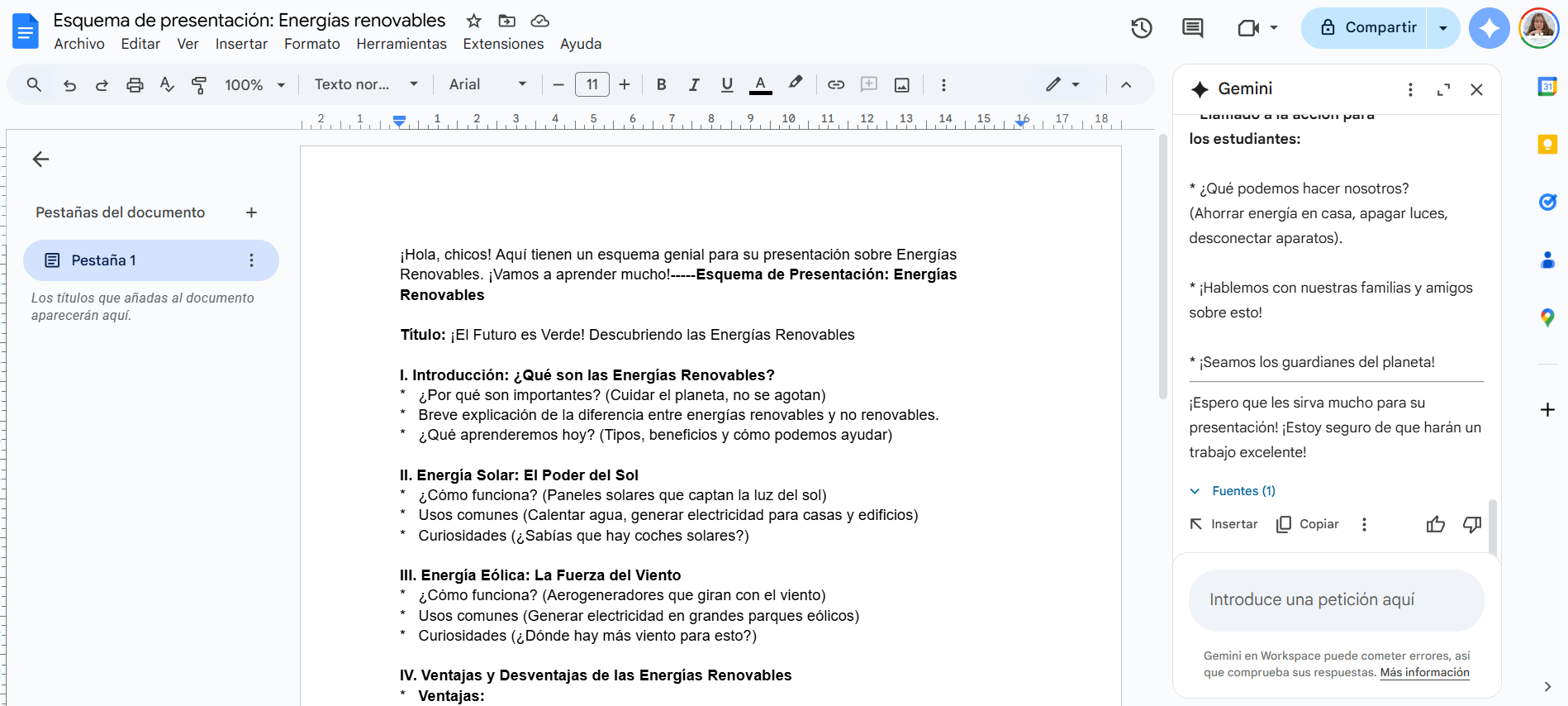
Task: Select the paint format tool
Action: click(199, 84)
